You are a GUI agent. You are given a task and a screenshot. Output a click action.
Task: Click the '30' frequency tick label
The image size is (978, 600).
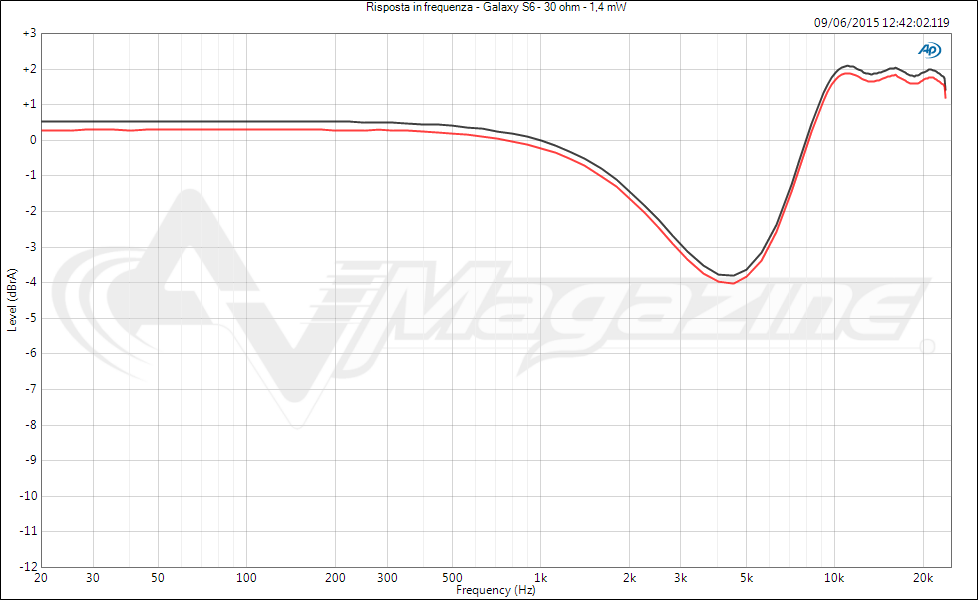pos(92,578)
